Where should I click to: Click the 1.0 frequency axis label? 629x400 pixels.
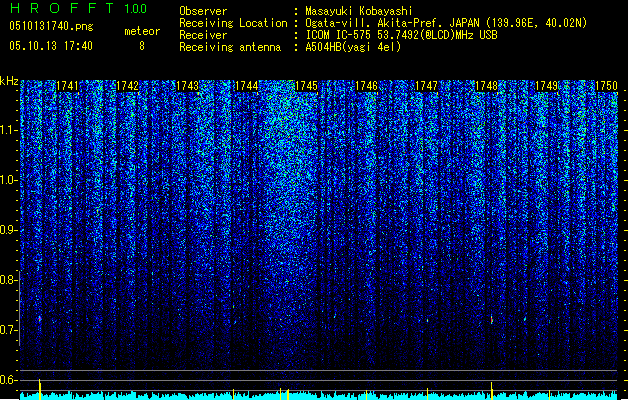8,180
